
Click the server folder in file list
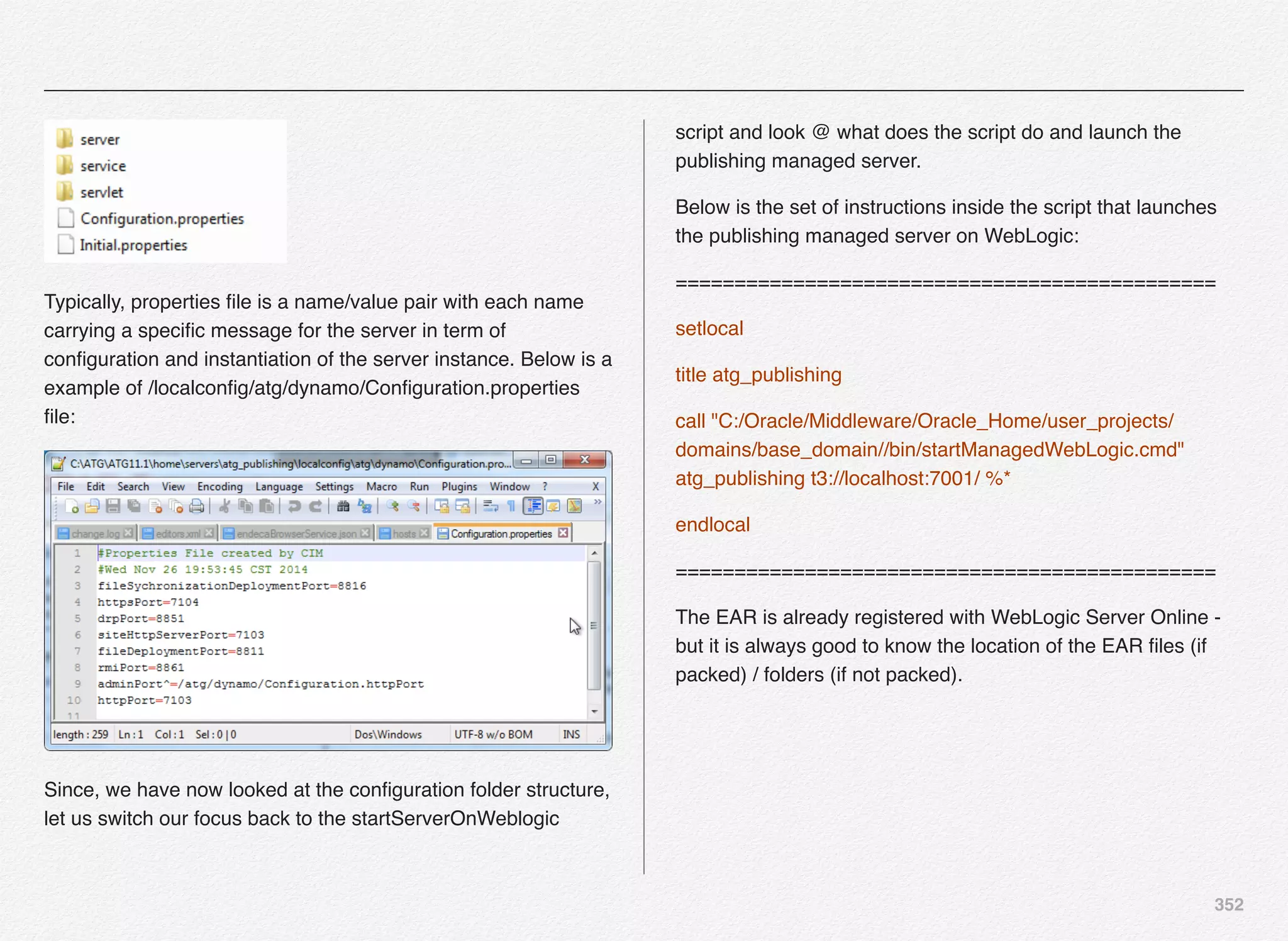tap(88, 139)
